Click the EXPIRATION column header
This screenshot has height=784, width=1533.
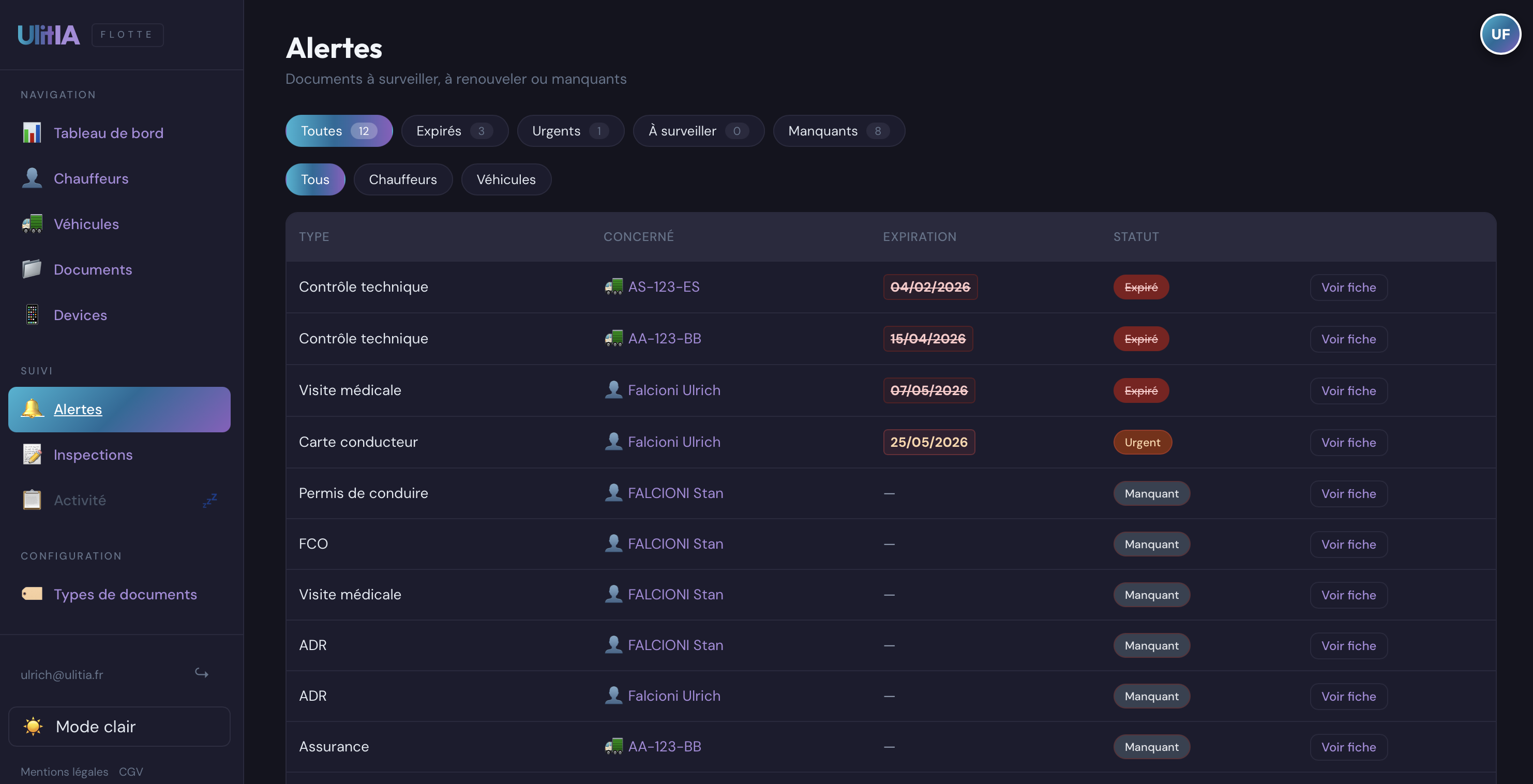pyautogui.click(x=920, y=237)
